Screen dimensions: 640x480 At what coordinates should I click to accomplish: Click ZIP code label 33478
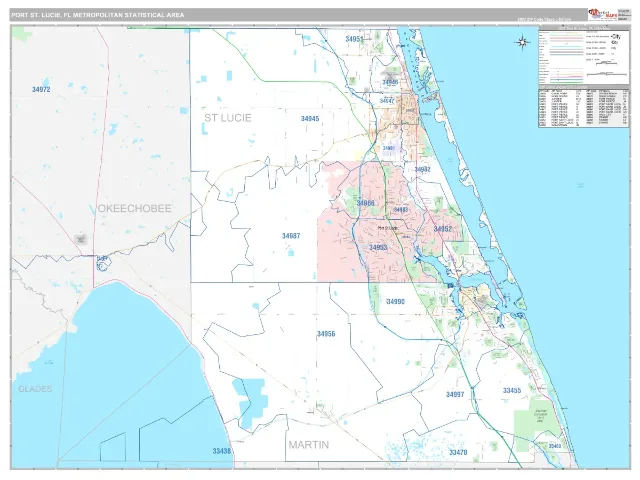pyautogui.click(x=458, y=453)
